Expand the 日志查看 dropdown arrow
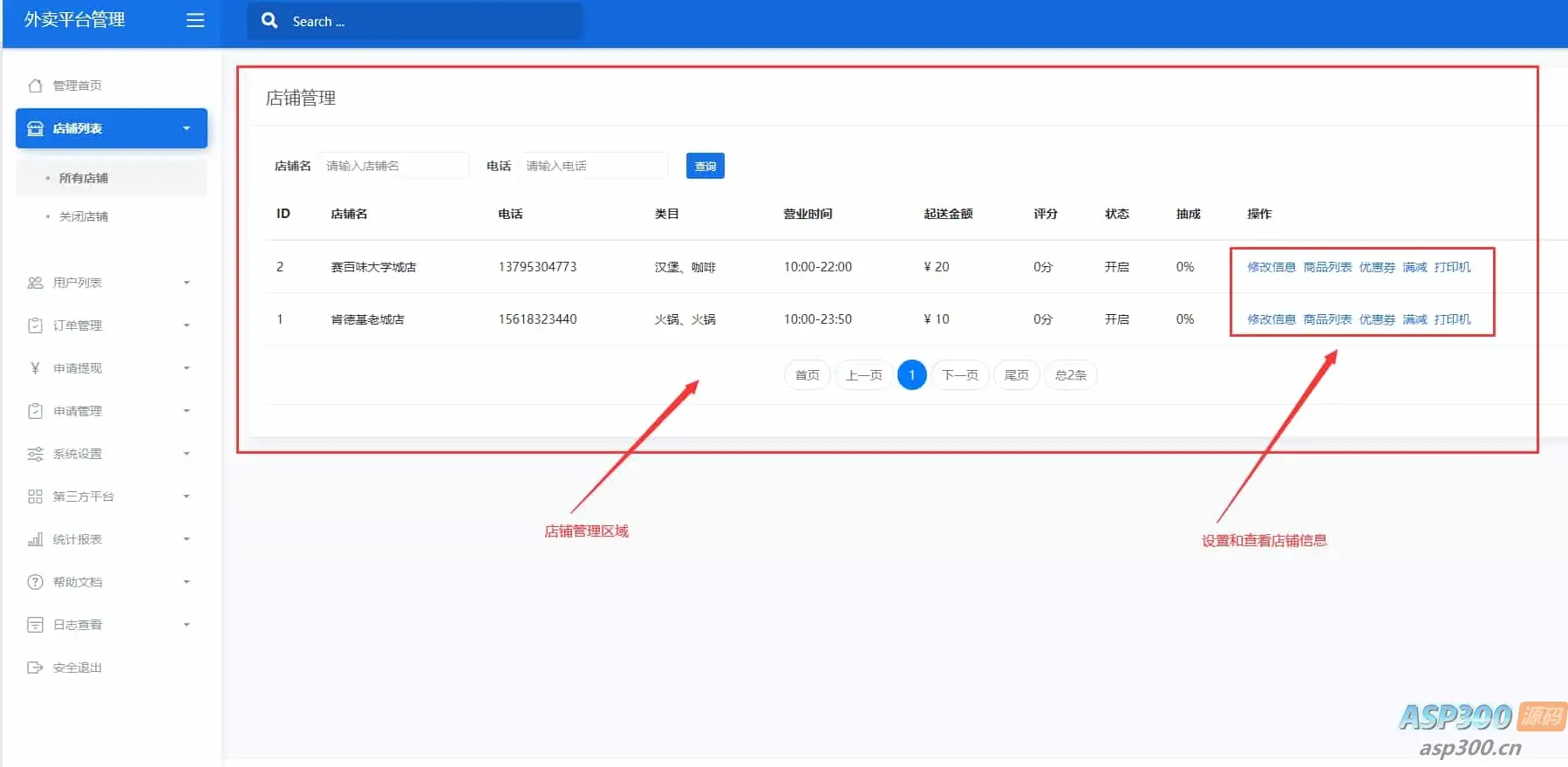This screenshot has width=1568, height=767. [x=187, y=625]
